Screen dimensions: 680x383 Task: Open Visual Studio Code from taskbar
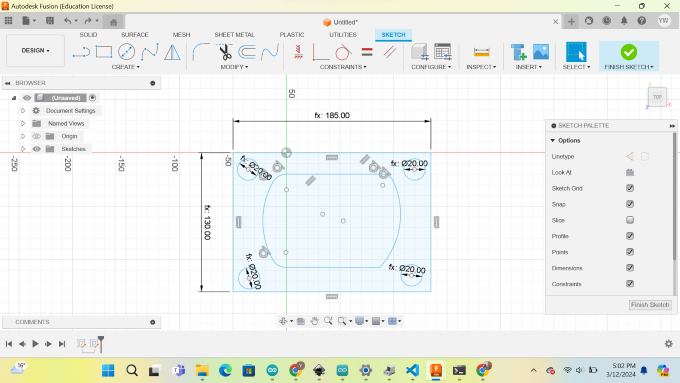click(412, 370)
